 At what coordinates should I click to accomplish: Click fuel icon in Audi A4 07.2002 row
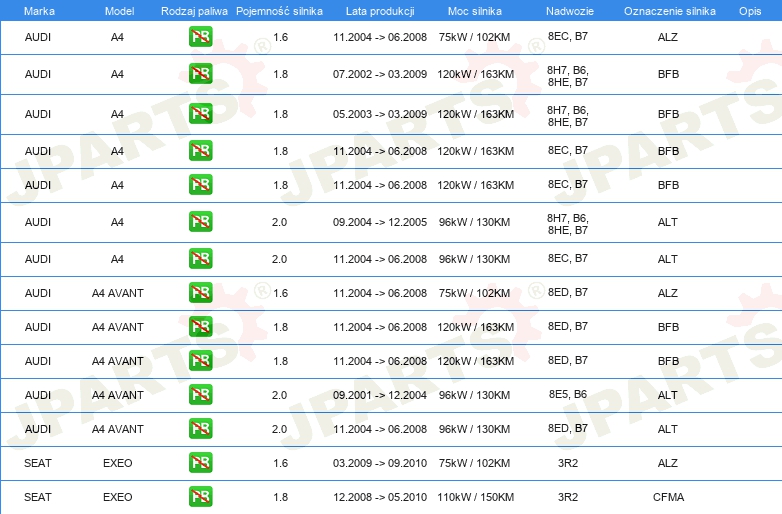[x=200, y=74]
